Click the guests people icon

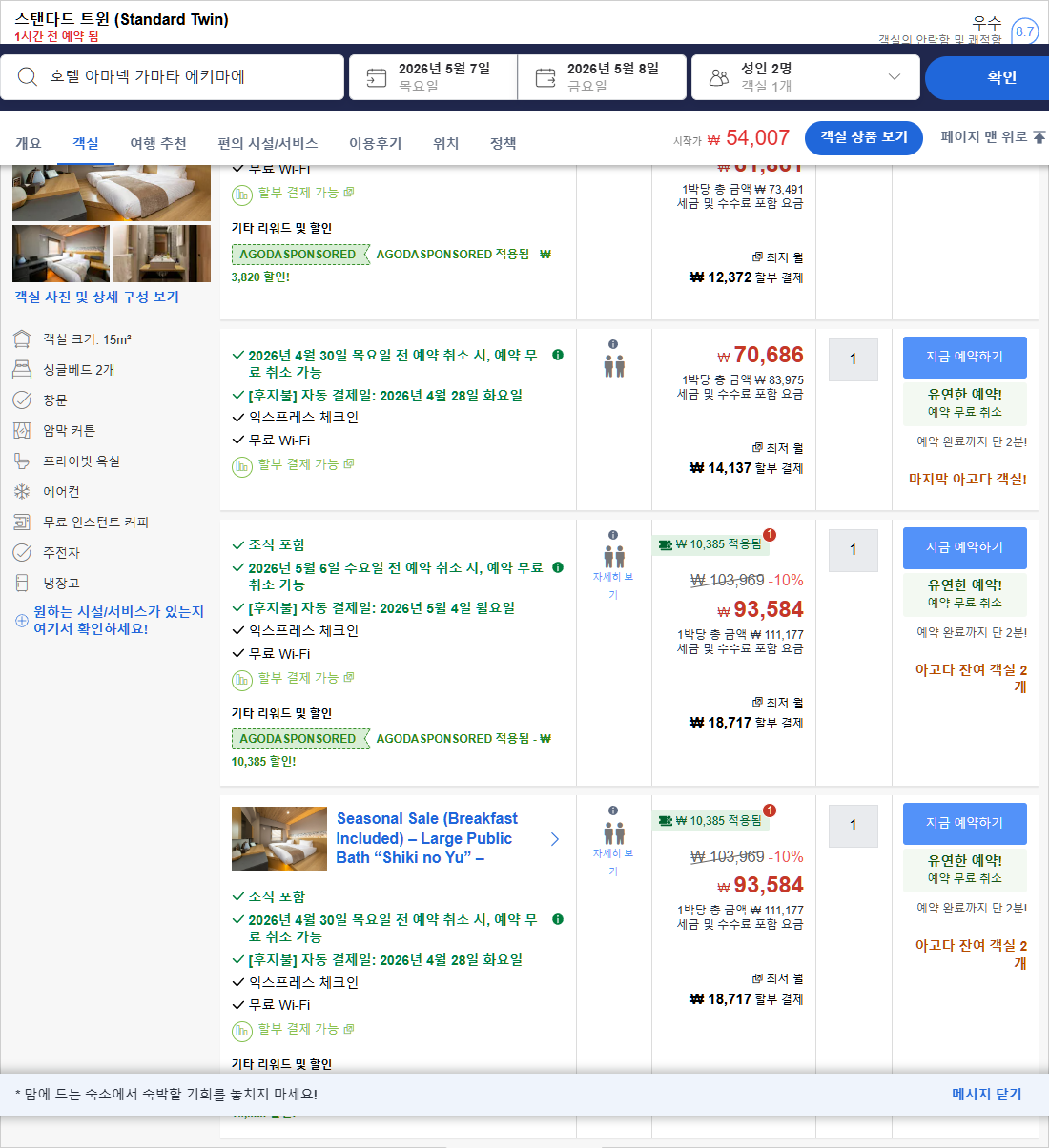click(719, 77)
